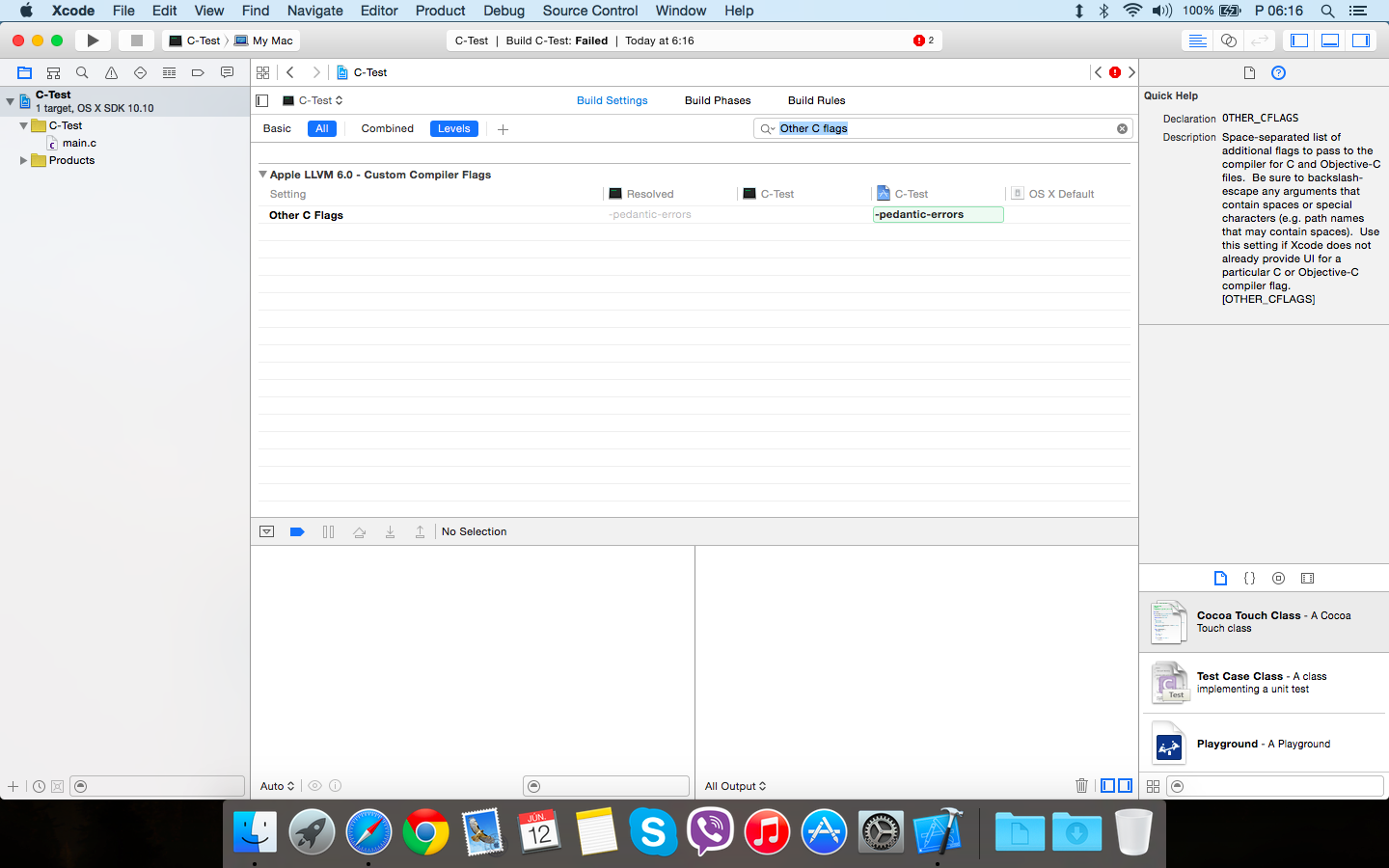Go forward in editor history
Screen dimensions: 1389x868
[x=315, y=72]
